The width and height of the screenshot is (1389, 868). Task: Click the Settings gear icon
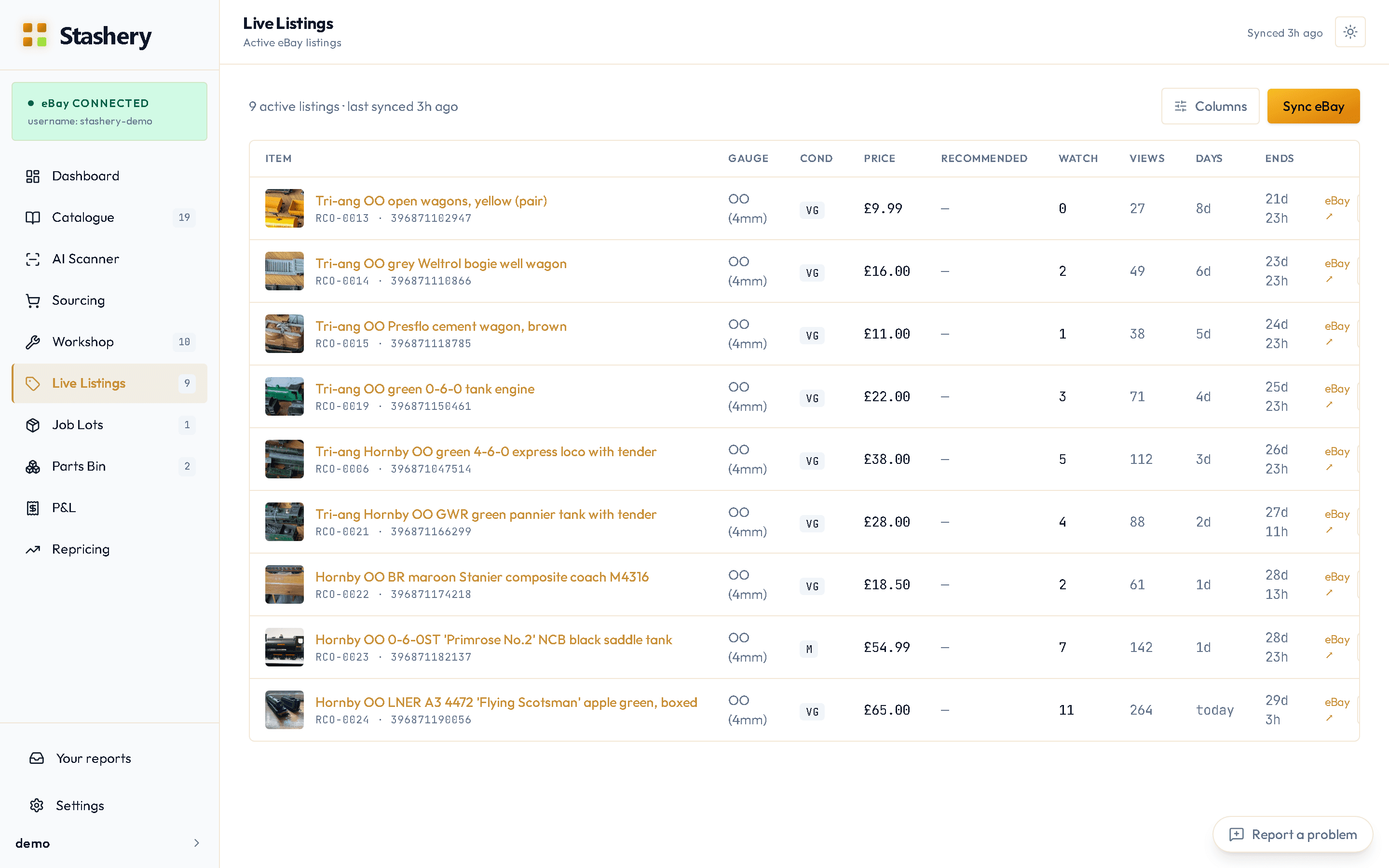[37, 805]
